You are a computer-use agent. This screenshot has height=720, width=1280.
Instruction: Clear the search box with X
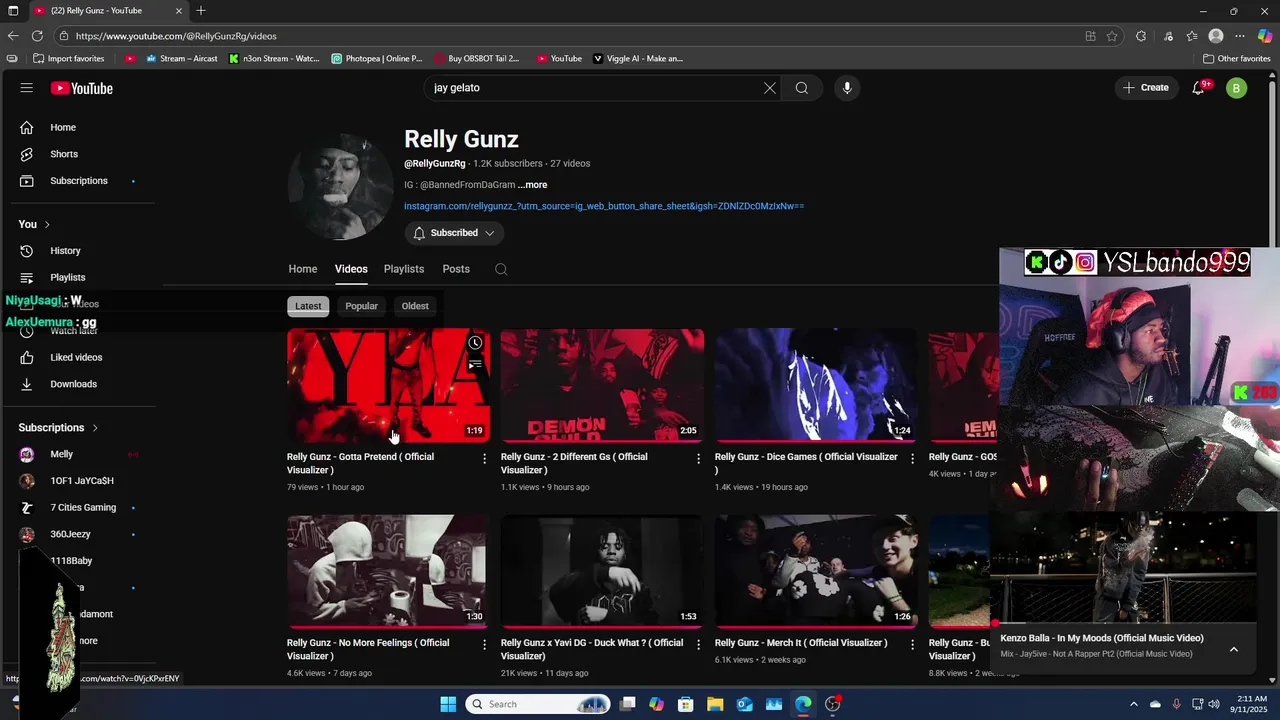[x=770, y=88]
